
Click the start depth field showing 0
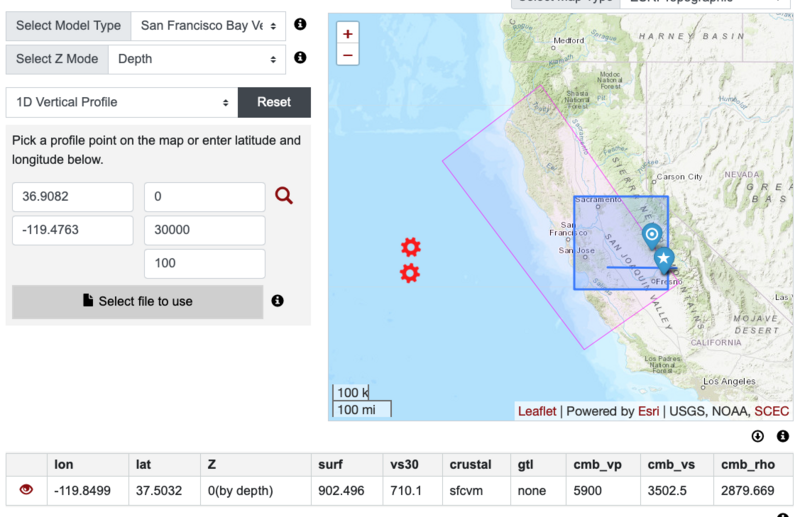(x=205, y=196)
